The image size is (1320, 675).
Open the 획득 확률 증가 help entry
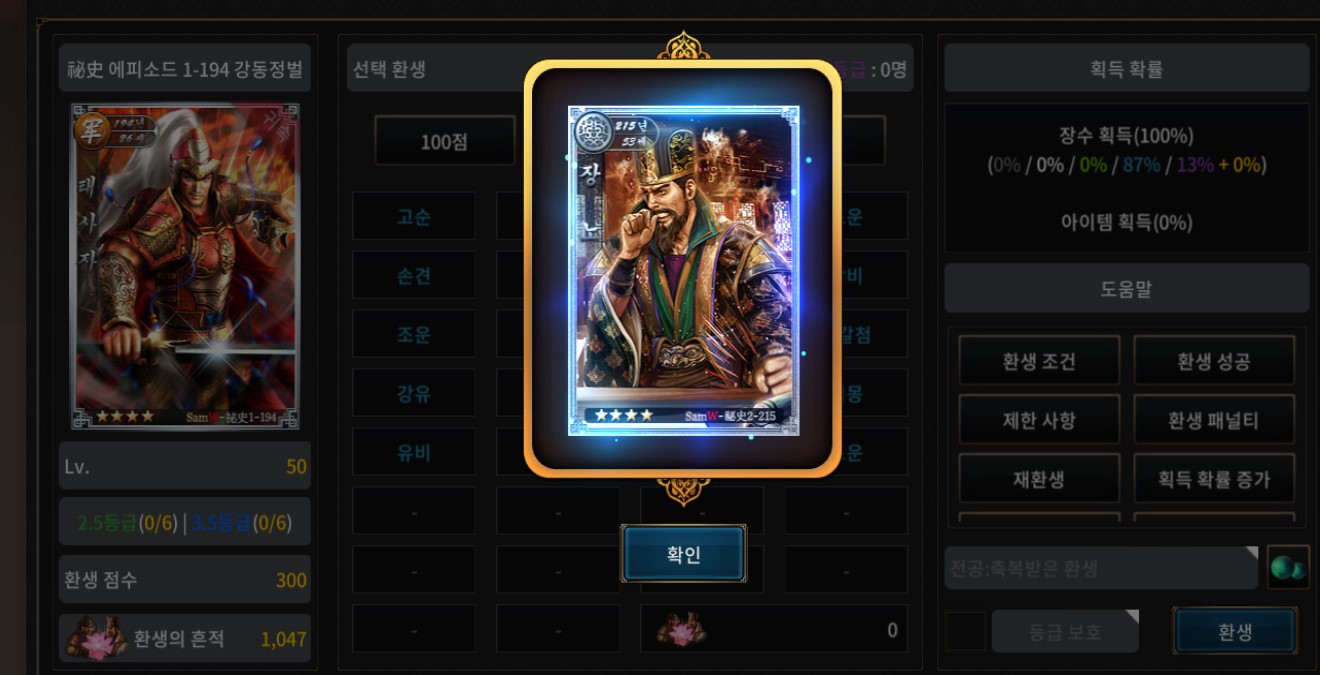pyautogui.click(x=1213, y=479)
